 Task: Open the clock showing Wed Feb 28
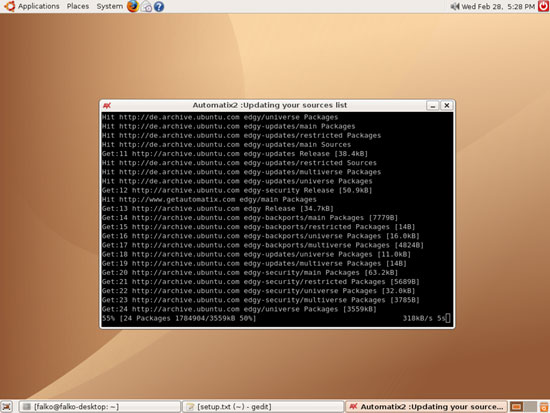[498, 6]
